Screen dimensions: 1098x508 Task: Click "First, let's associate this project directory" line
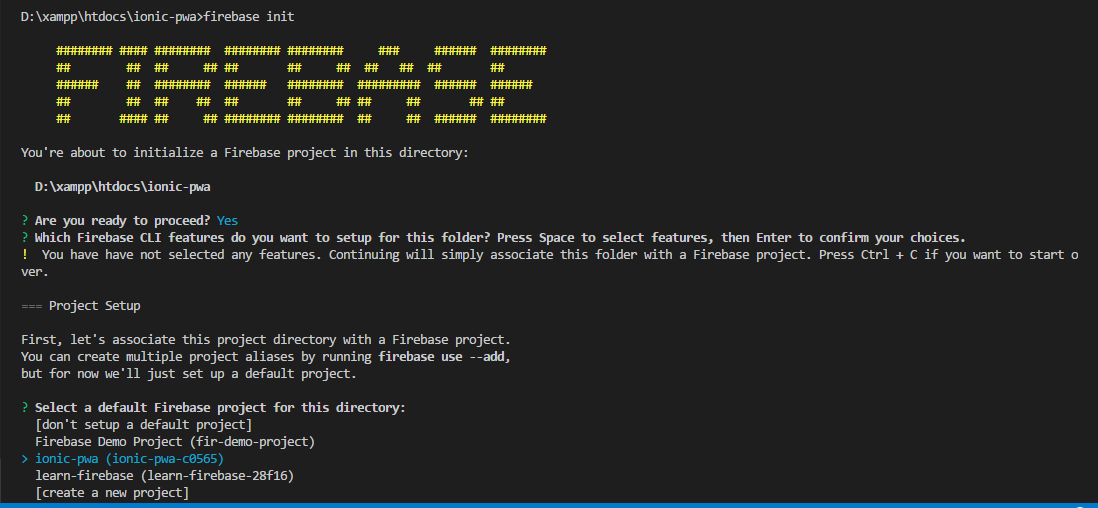[x=266, y=340]
